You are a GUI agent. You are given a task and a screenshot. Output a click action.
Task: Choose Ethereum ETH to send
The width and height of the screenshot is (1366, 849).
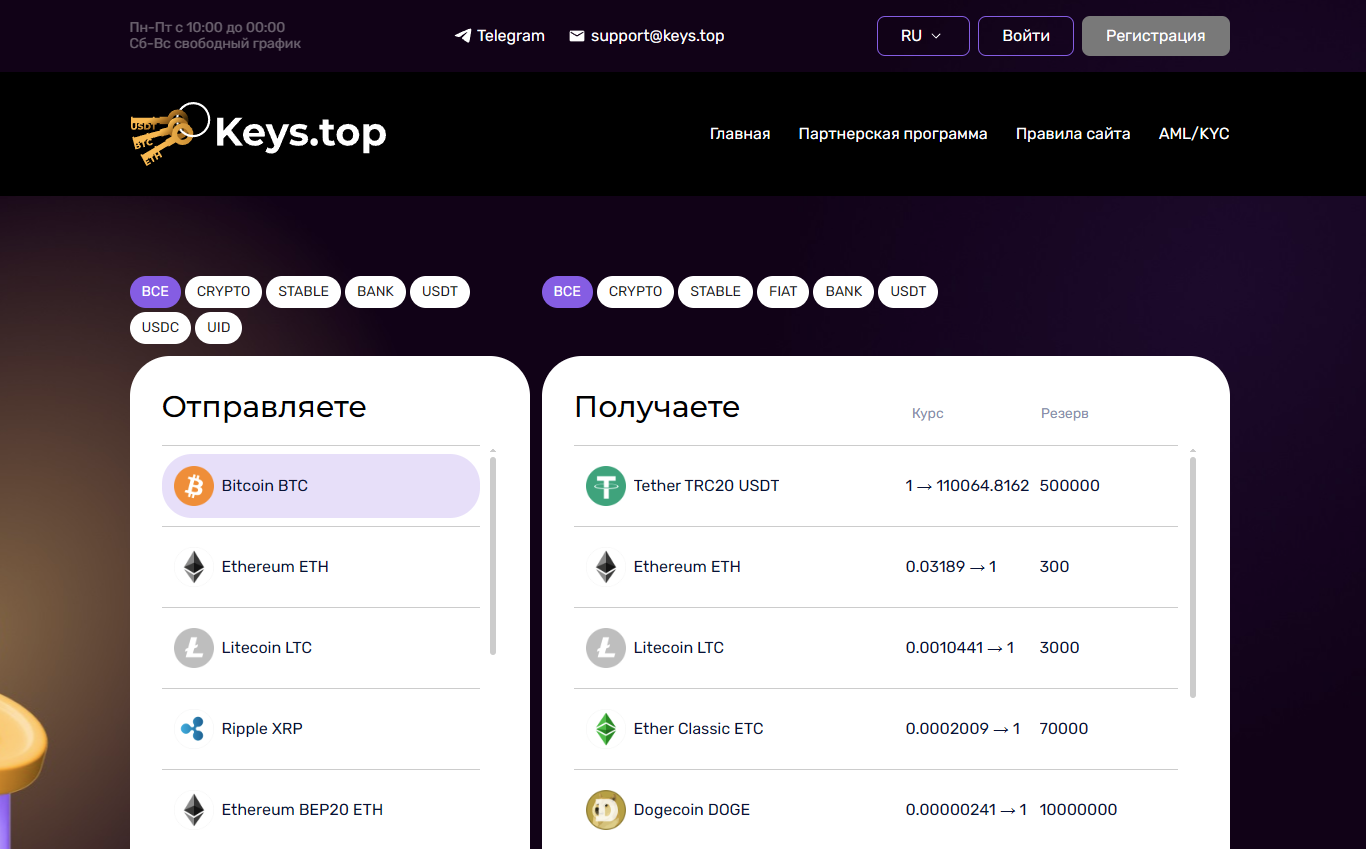pos(321,567)
